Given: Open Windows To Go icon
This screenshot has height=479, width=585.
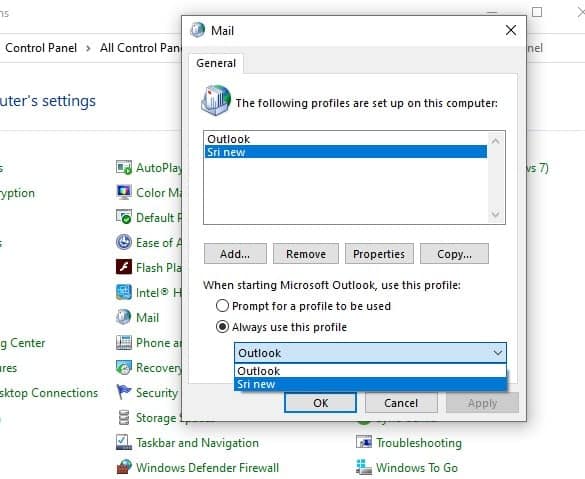Looking at the screenshot, I should (364, 467).
